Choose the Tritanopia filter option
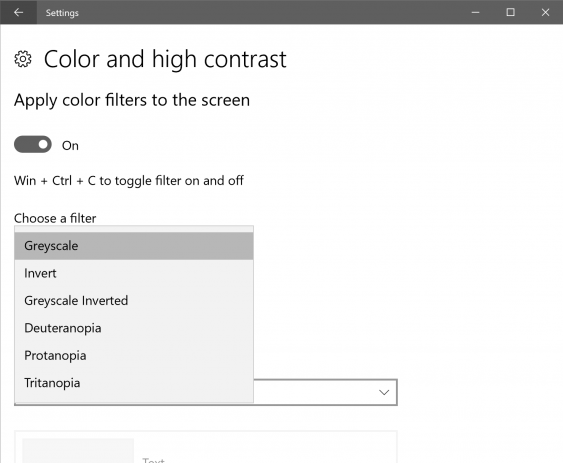563x463 pixels. (x=134, y=383)
